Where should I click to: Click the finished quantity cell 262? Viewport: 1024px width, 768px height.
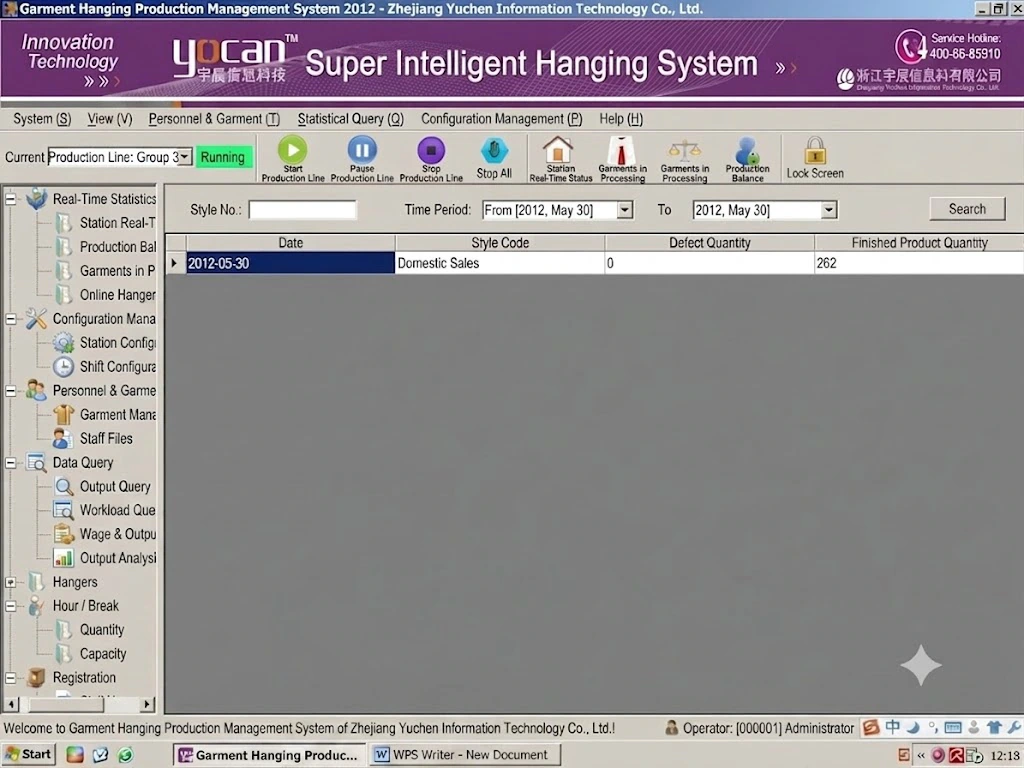pos(919,263)
